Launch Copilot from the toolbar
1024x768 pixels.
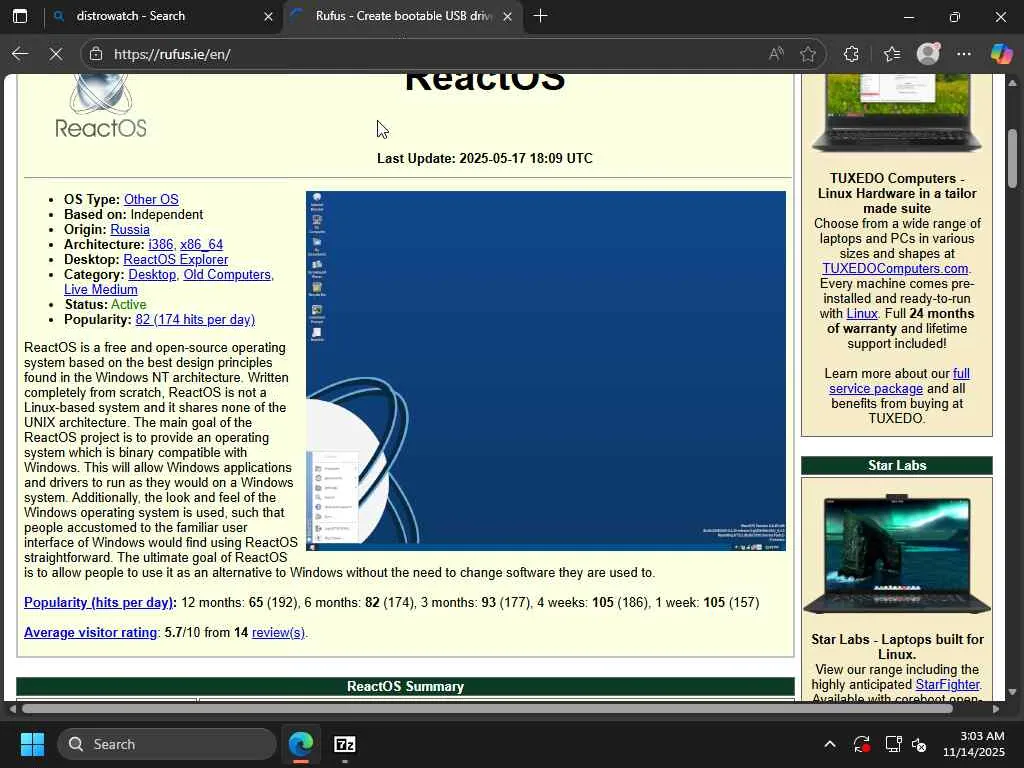tap(1000, 54)
